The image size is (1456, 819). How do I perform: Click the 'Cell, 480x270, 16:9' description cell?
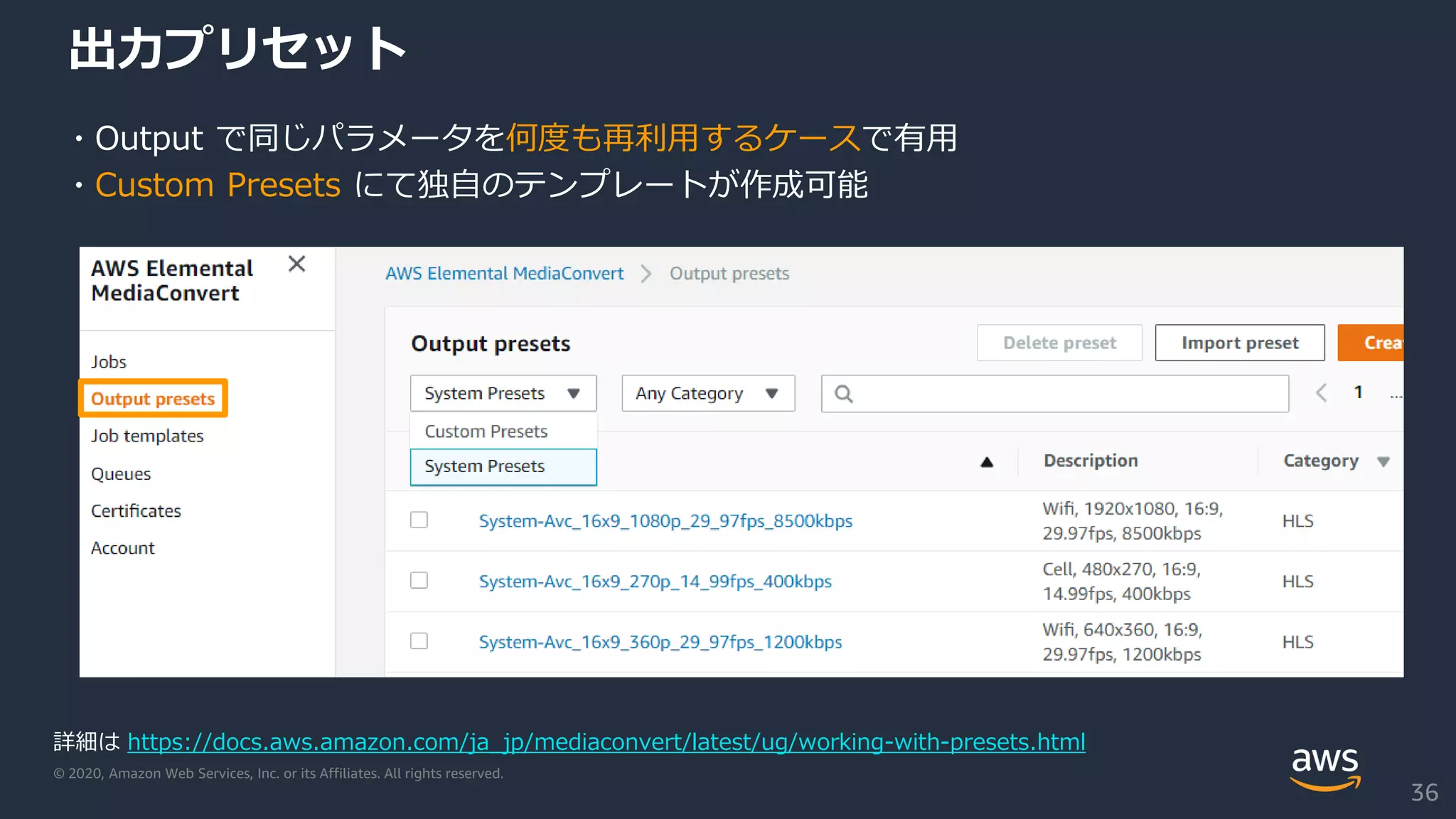[x=1121, y=582]
